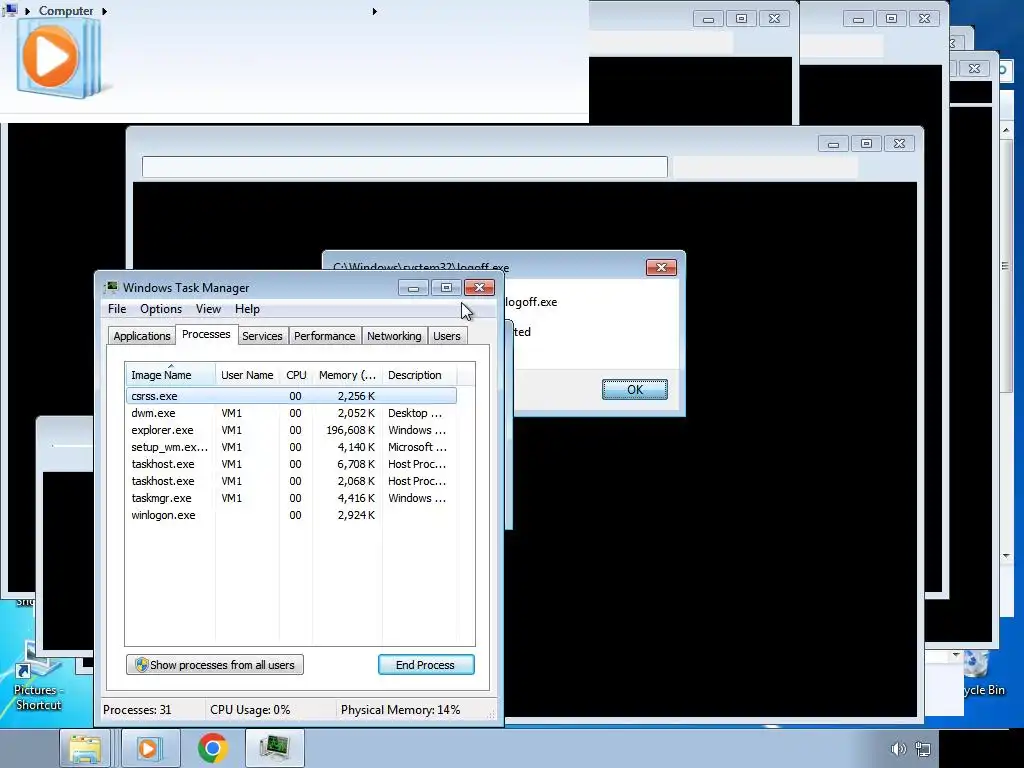Click the volume speaker tray icon
Viewport: 1024px width, 768px height.
click(898, 749)
